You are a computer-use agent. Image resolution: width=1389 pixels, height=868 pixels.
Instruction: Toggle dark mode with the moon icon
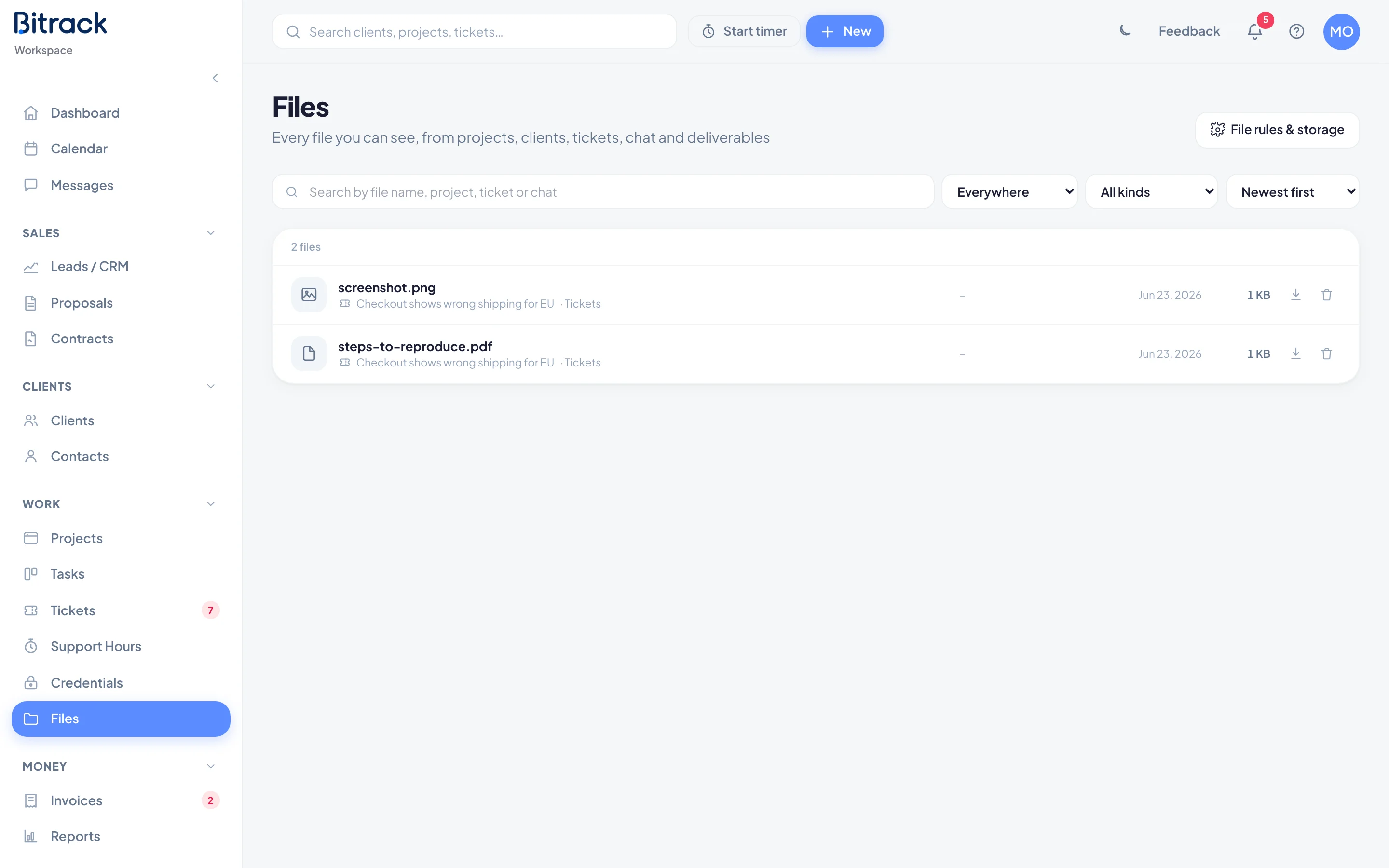pyautogui.click(x=1125, y=31)
